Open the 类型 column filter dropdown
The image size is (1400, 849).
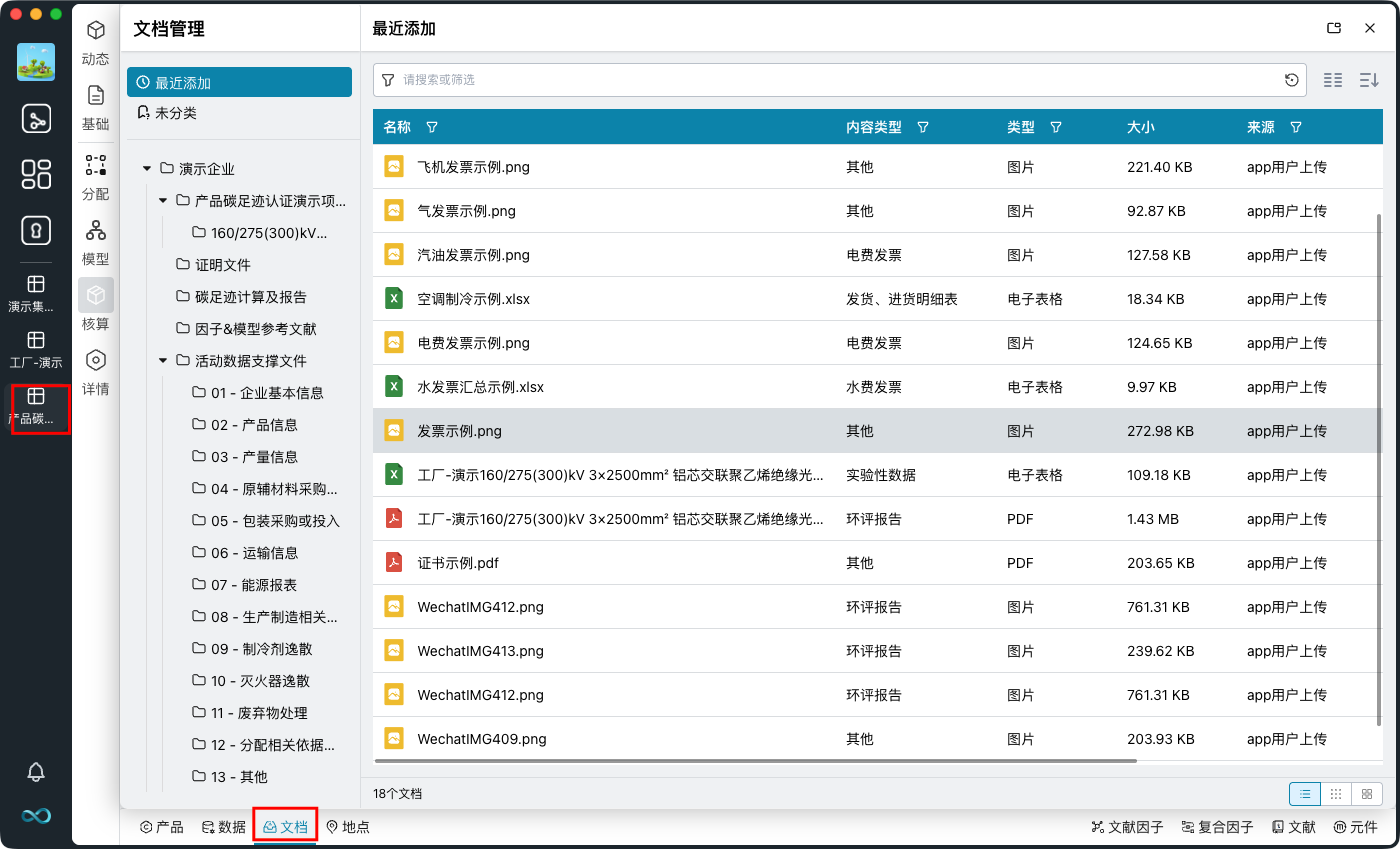1056,127
